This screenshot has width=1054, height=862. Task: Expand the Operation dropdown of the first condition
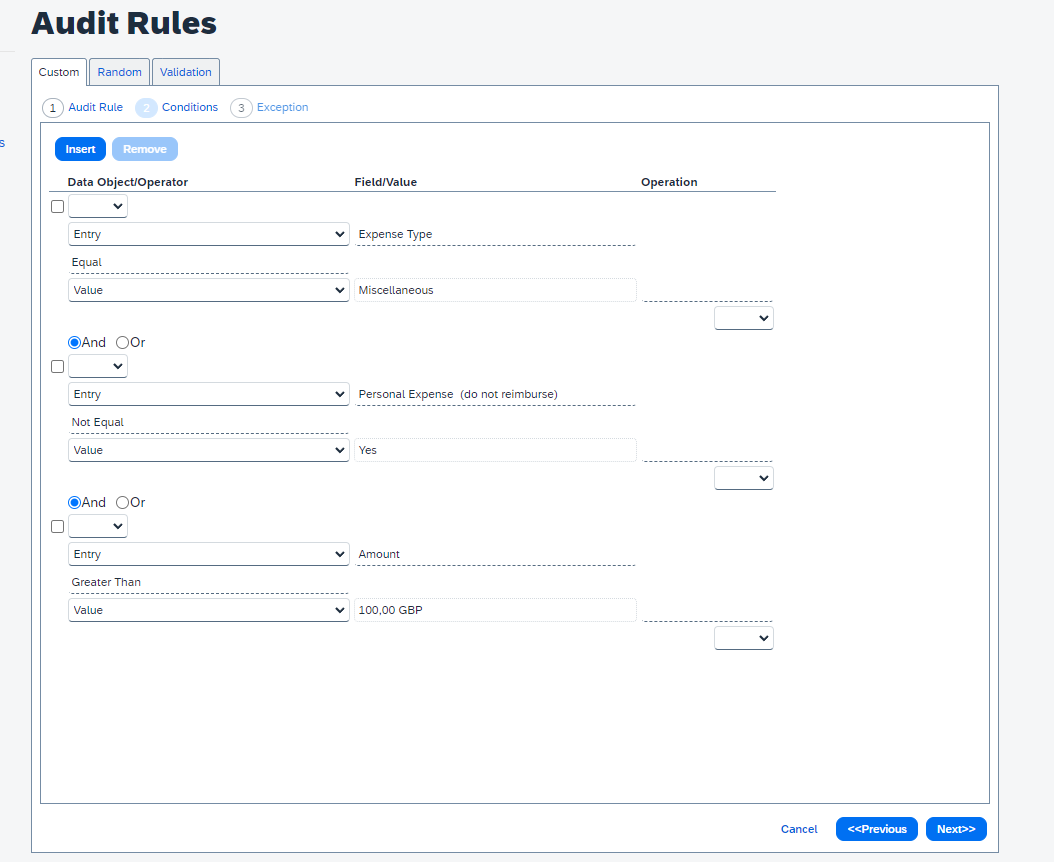click(743, 318)
